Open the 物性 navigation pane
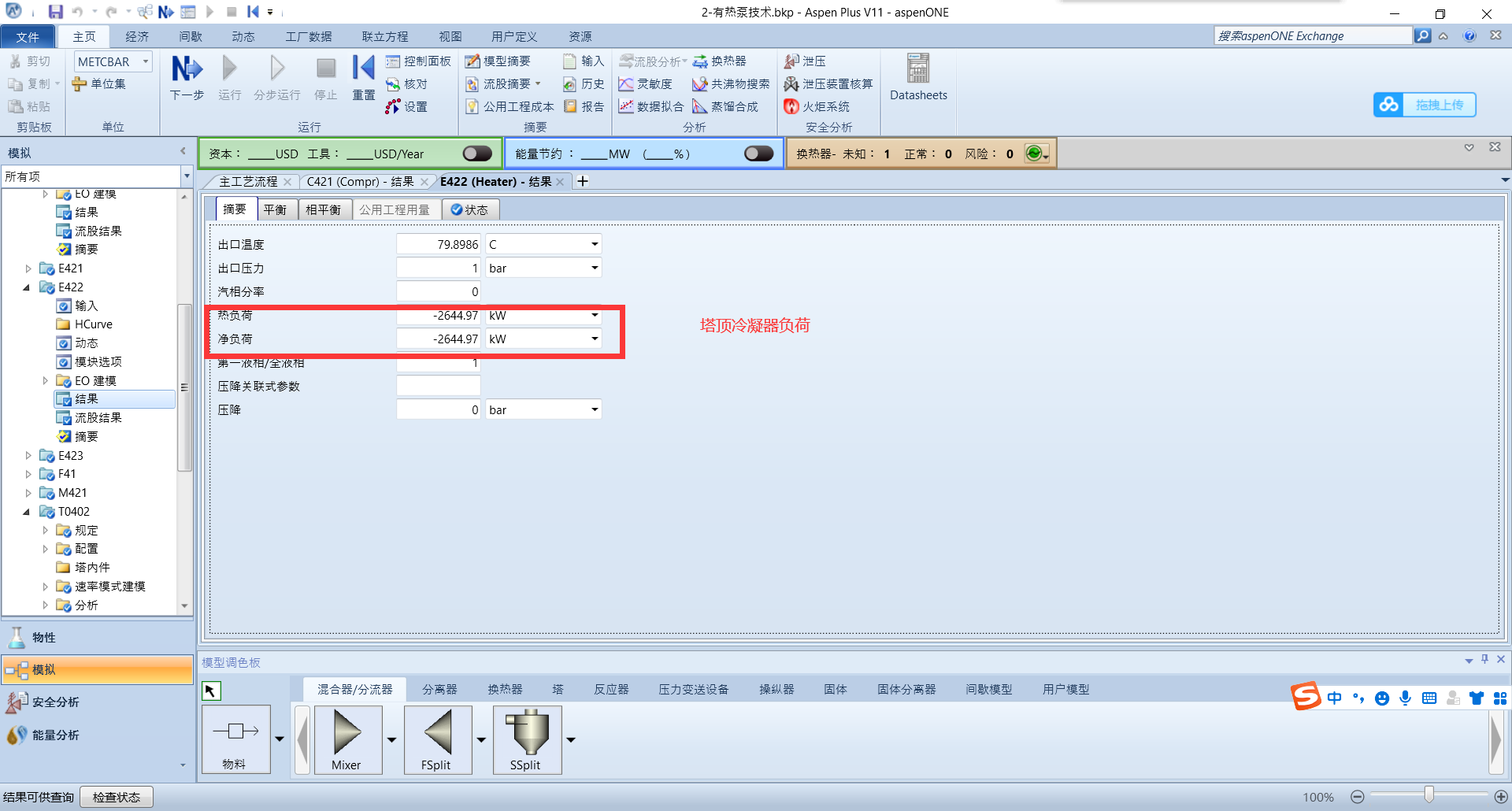 (98, 637)
